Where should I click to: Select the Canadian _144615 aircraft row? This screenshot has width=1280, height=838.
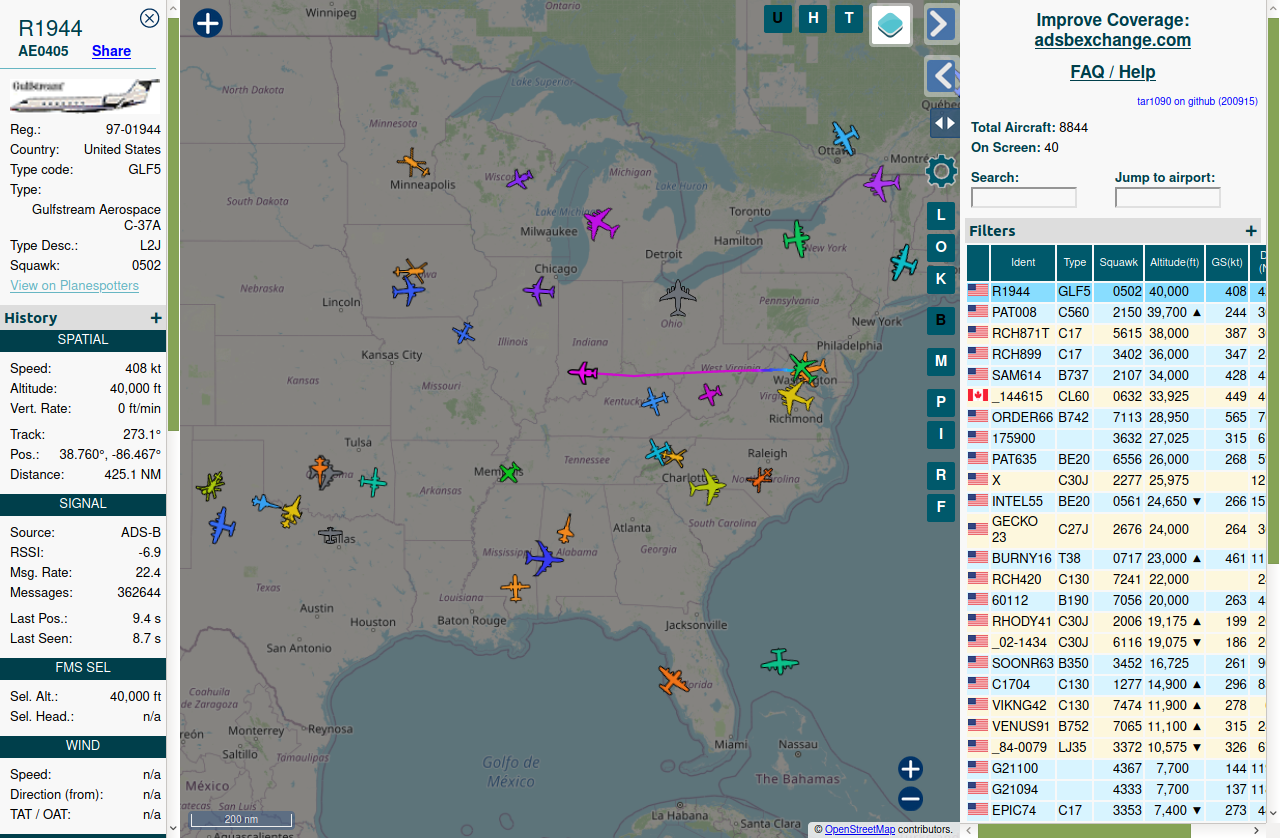(1116, 396)
